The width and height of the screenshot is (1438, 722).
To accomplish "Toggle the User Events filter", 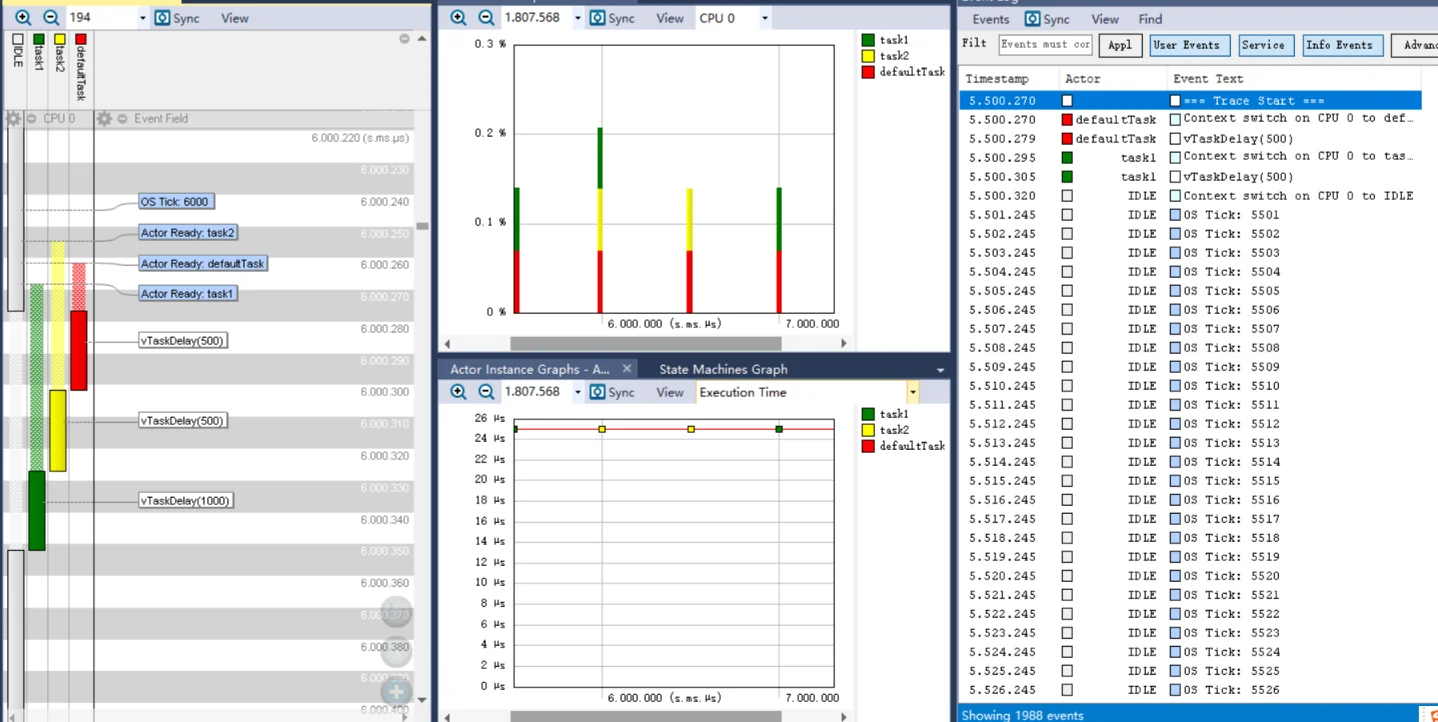I will pos(1186,45).
